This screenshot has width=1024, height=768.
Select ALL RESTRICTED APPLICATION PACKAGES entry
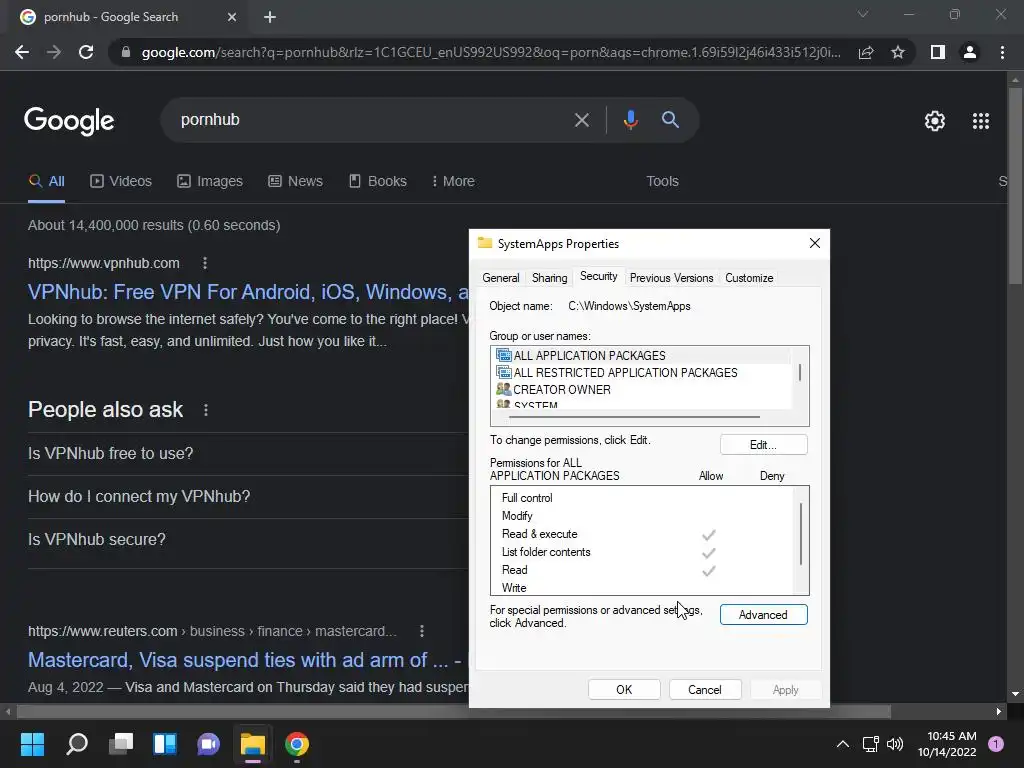[643, 373]
